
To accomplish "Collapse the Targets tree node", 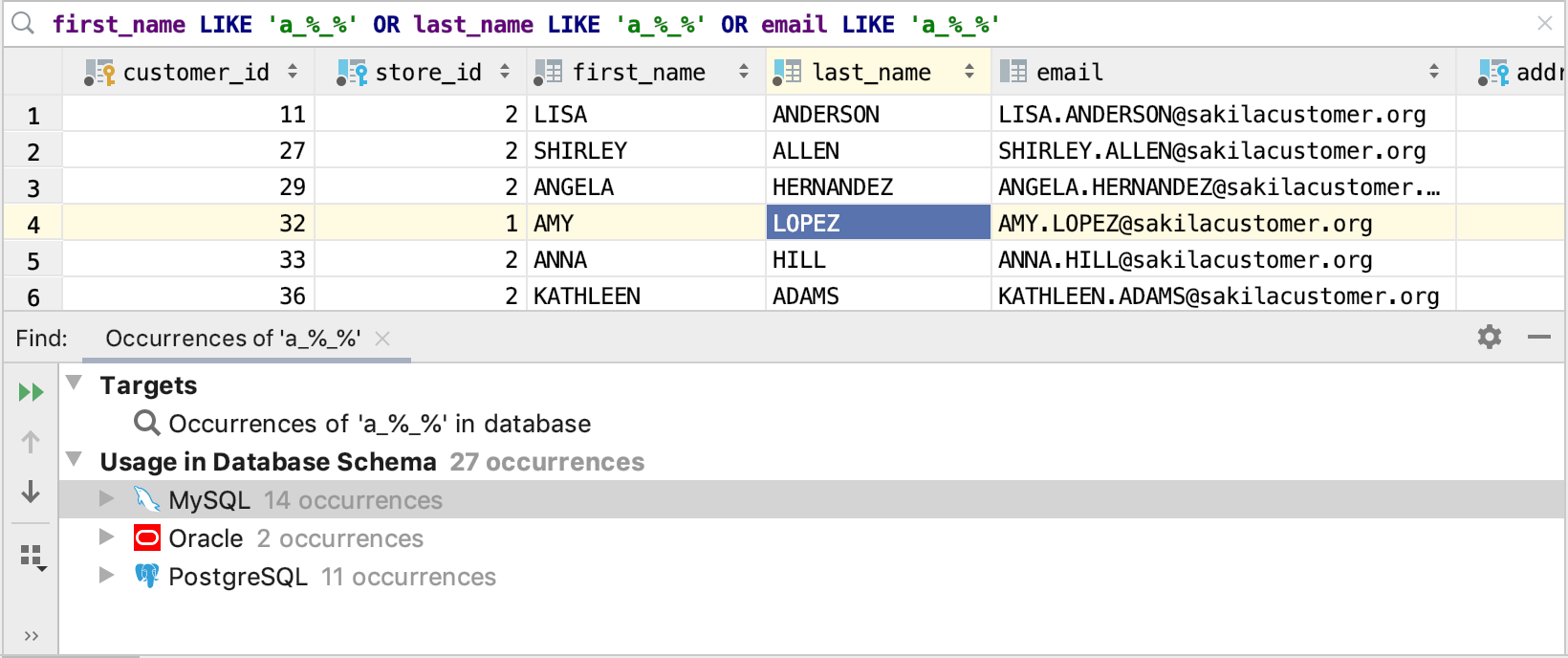I will coord(75,383).
